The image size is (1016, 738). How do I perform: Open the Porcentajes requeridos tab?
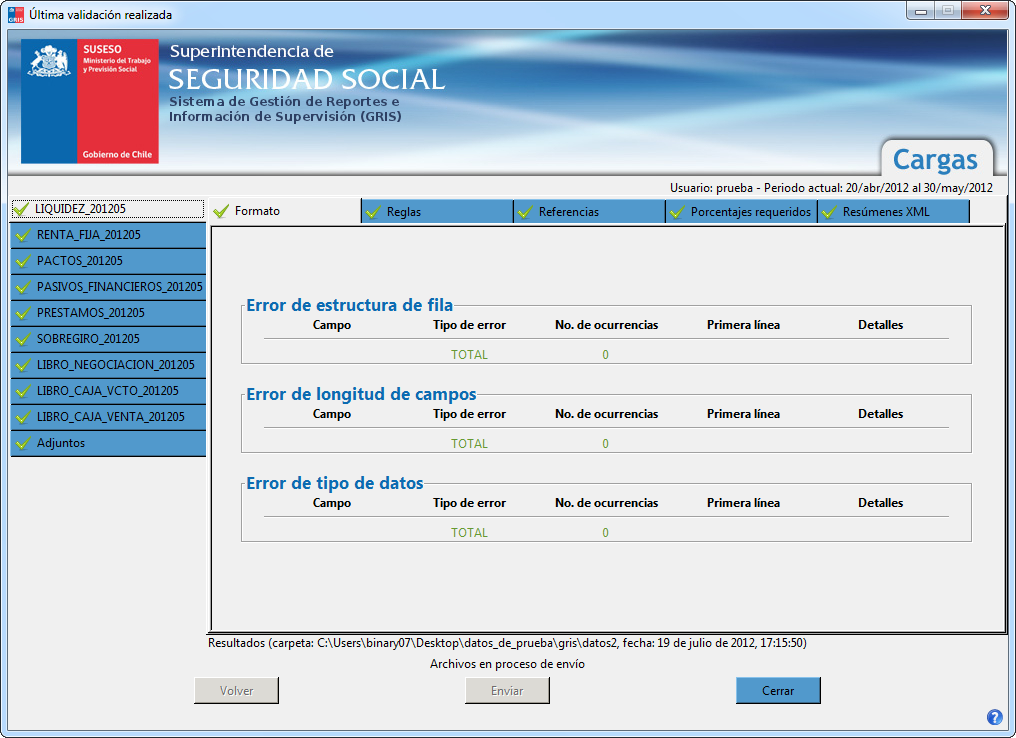[x=742, y=212]
